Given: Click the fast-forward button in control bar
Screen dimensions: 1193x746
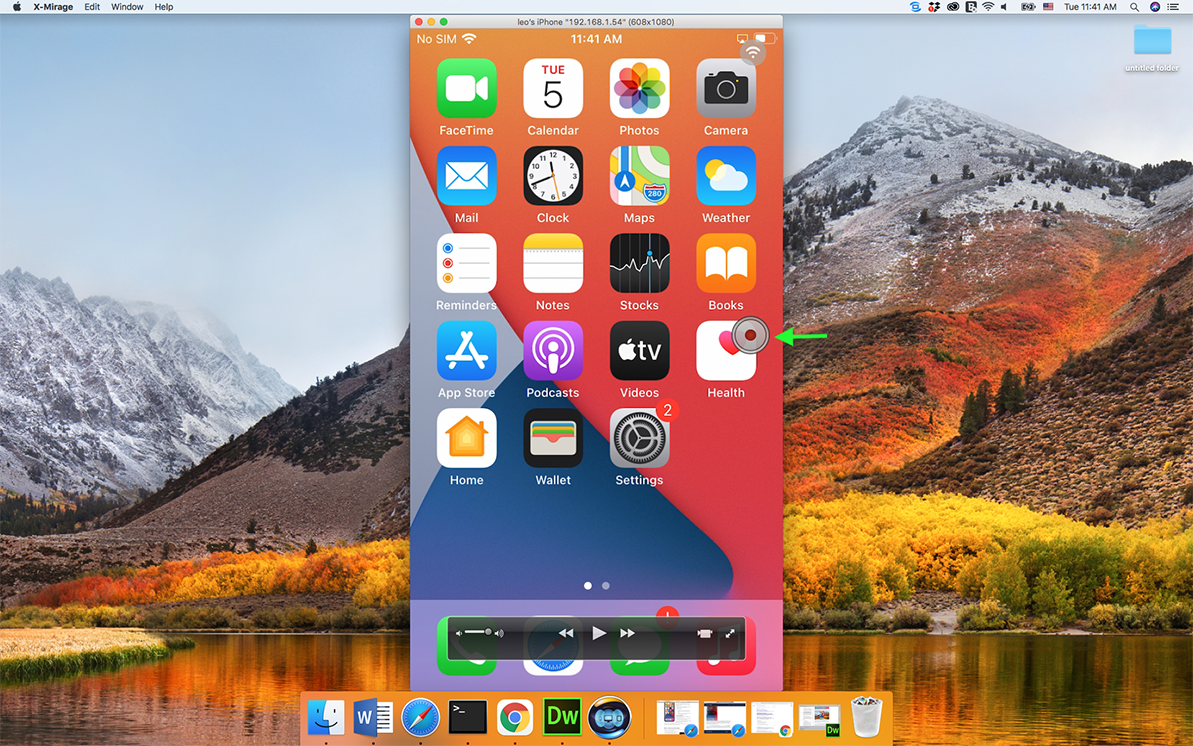Looking at the screenshot, I should (628, 633).
